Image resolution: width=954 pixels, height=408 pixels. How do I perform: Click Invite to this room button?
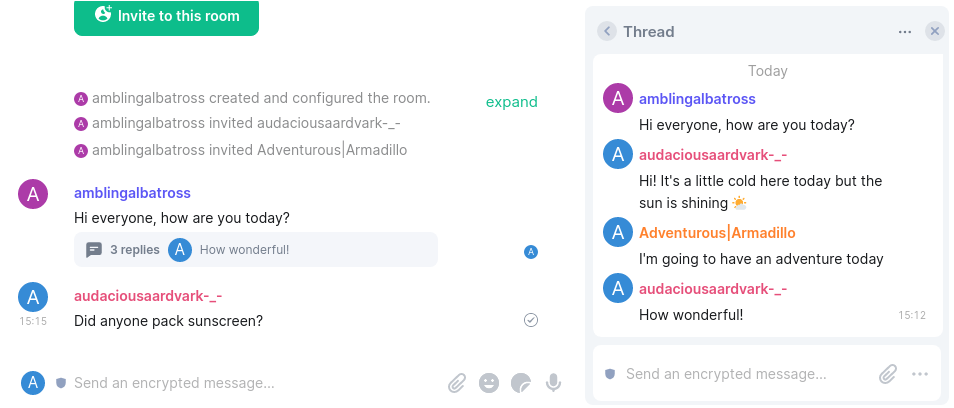point(166,16)
